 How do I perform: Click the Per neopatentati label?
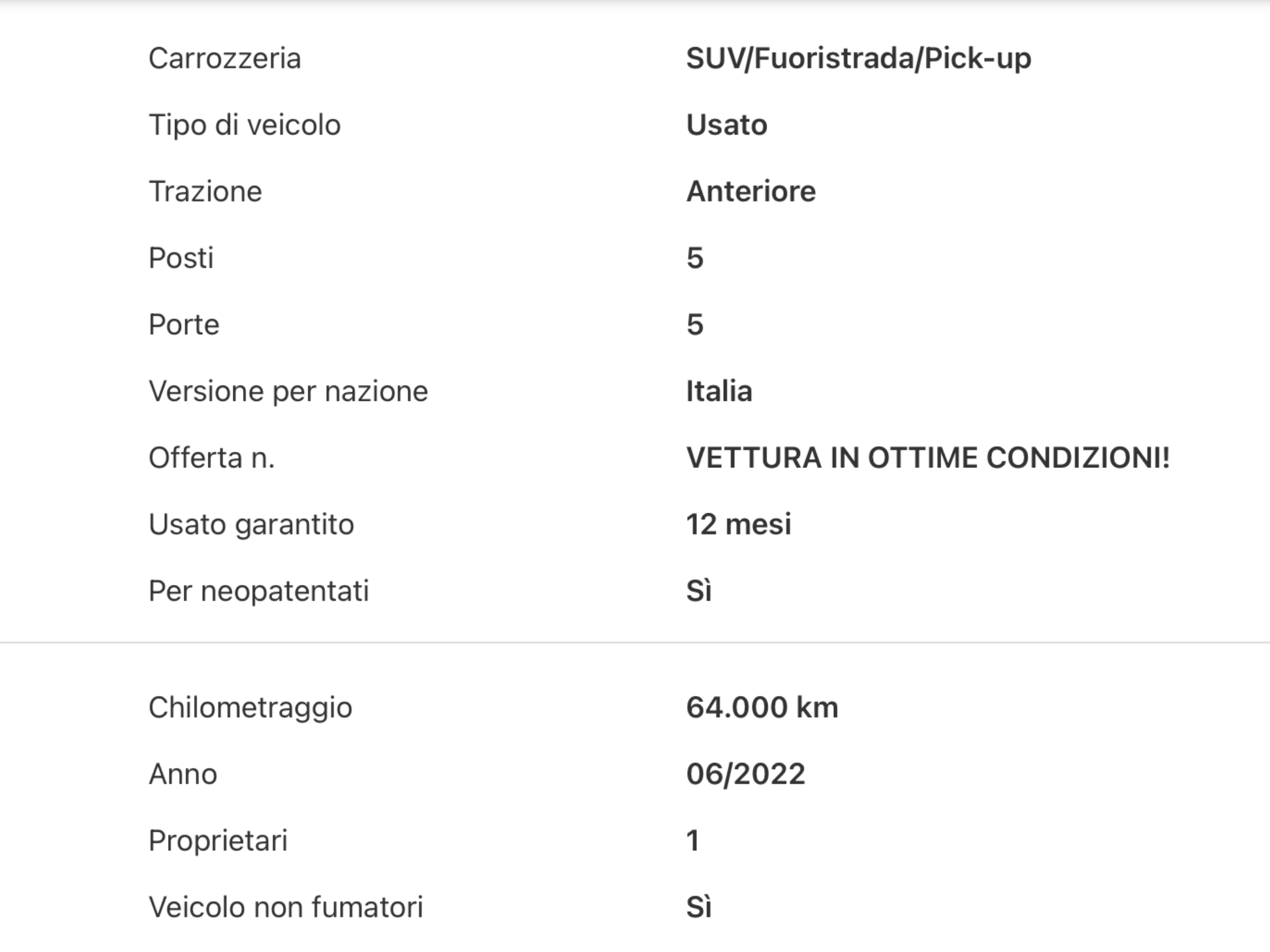(x=259, y=591)
